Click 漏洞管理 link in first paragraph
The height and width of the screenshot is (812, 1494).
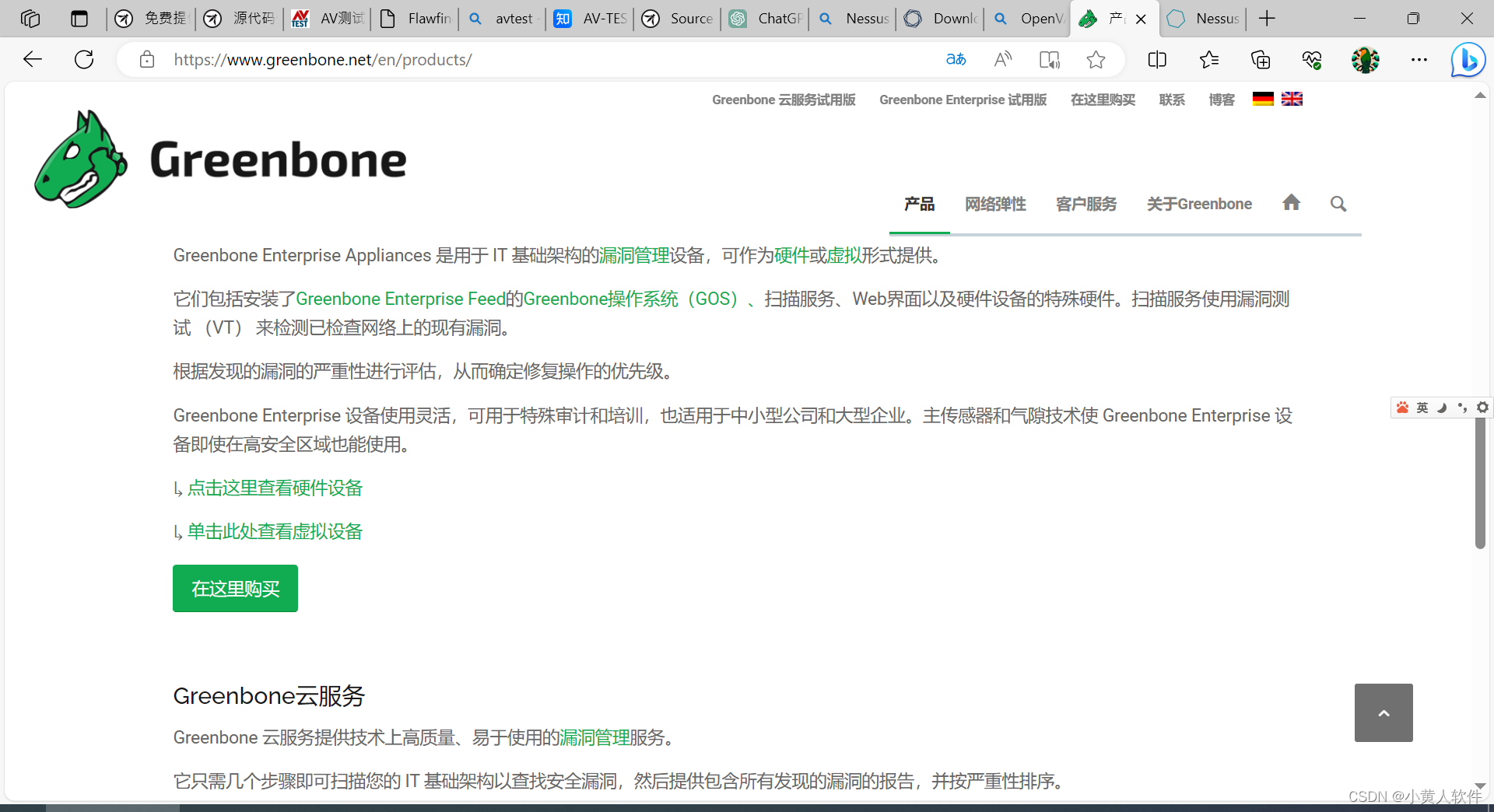[x=634, y=255]
